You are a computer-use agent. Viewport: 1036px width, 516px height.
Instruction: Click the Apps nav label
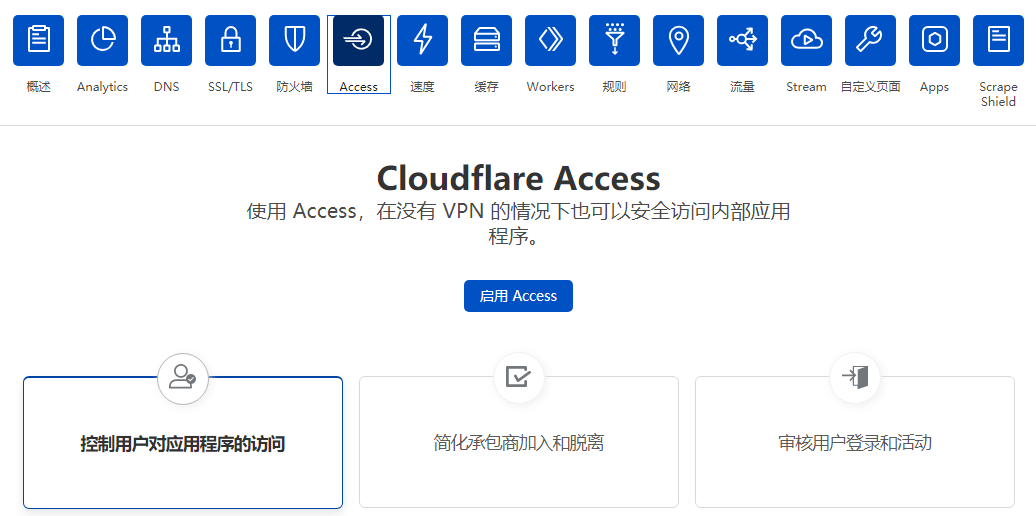pos(934,87)
